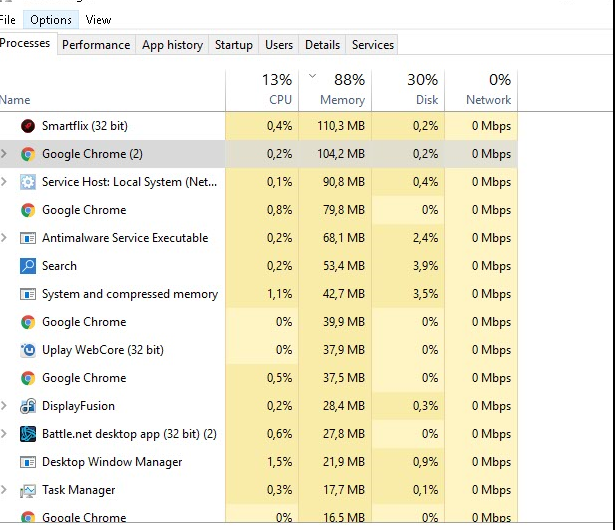Click the 53,4 MB memory value
Image resolution: width=615 pixels, height=530 pixels.
[344, 266]
